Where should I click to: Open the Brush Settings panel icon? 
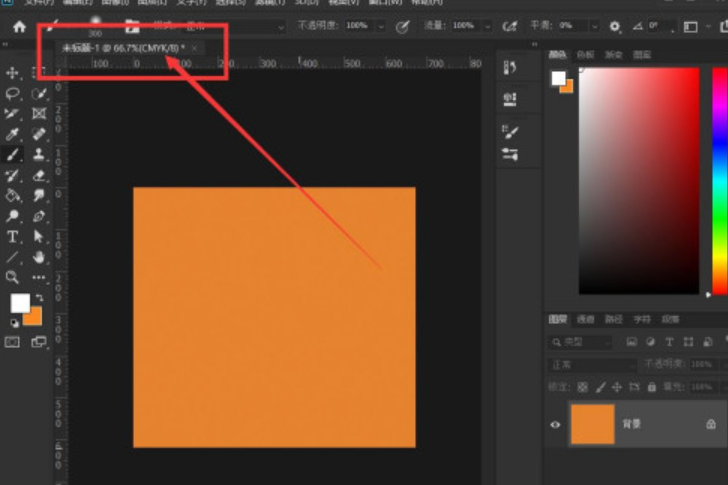[x=510, y=154]
